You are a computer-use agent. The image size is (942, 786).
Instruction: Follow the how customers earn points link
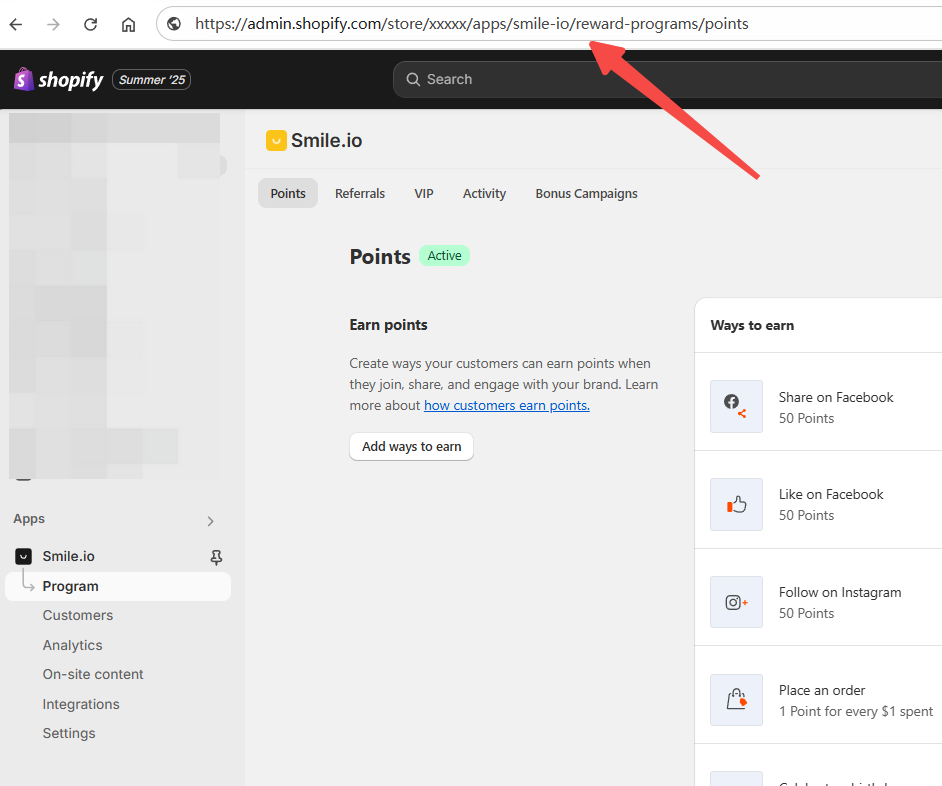pyautogui.click(x=507, y=406)
